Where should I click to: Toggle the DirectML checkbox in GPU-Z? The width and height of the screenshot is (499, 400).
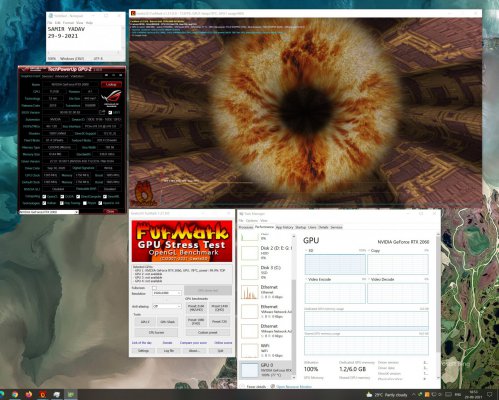click(x=105, y=197)
